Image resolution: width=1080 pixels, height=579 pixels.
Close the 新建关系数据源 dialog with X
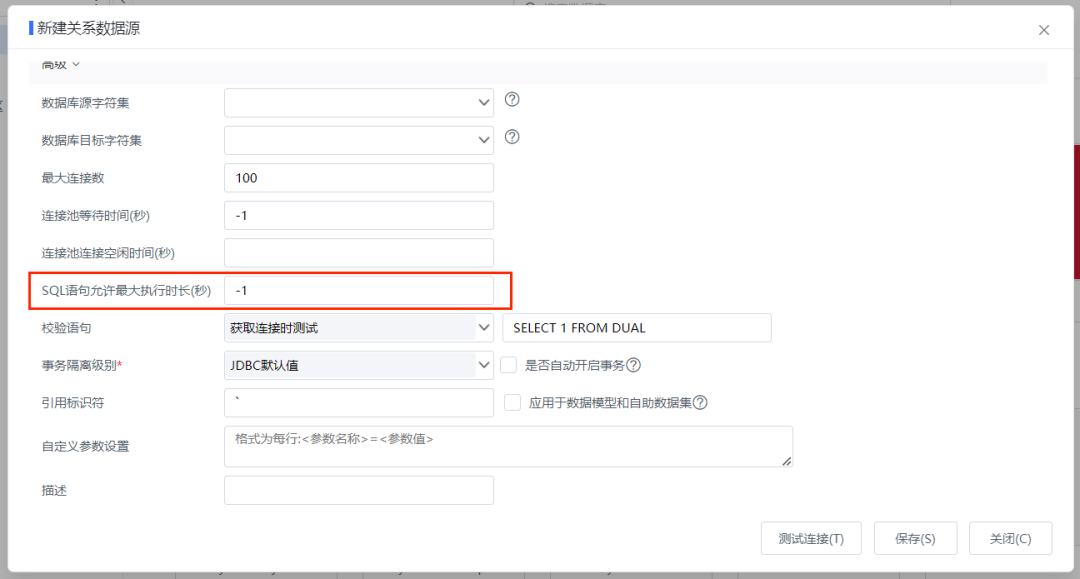pyautogui.click(x=1044, y=30)
